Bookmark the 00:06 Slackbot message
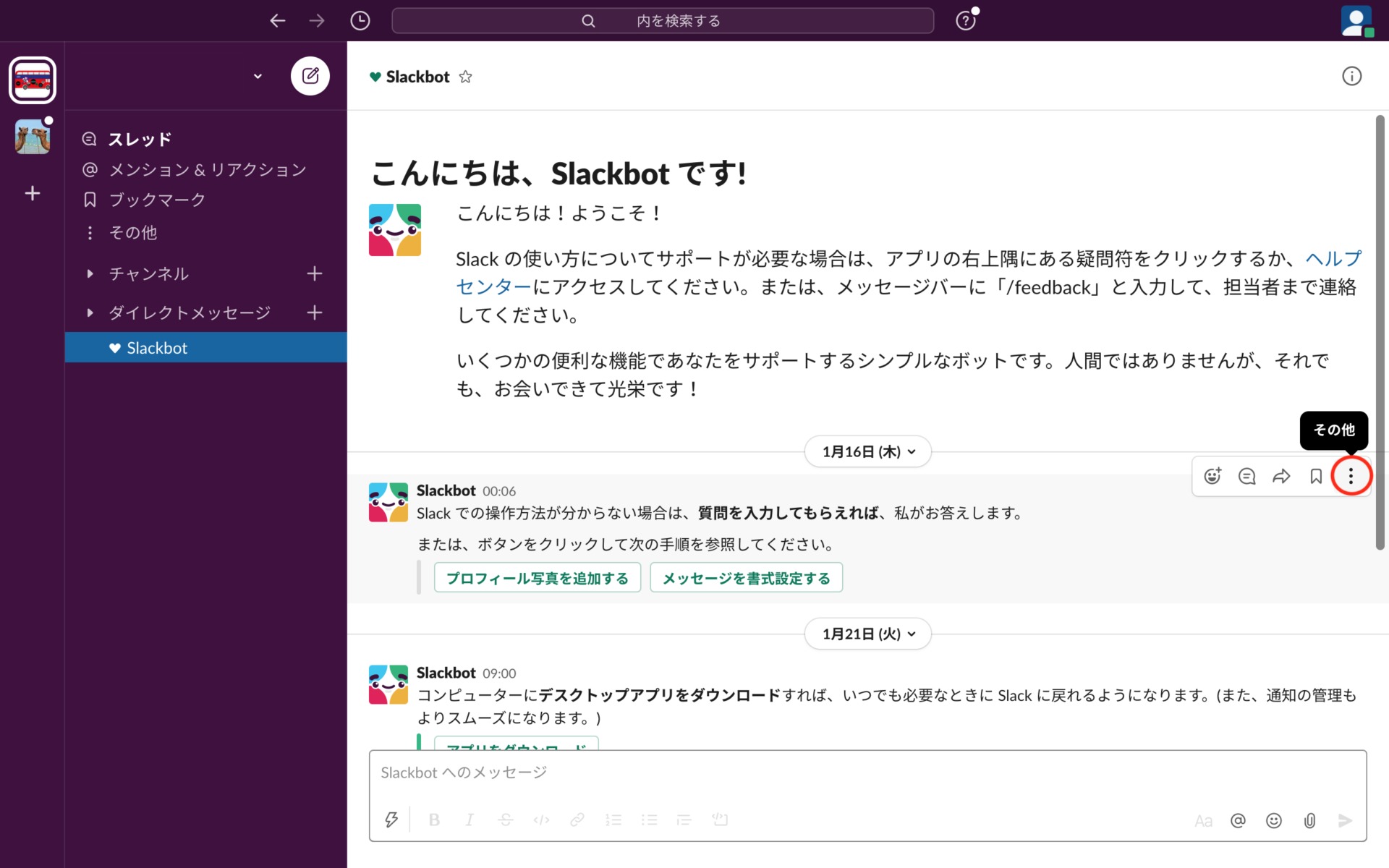 click(1316, 476)
